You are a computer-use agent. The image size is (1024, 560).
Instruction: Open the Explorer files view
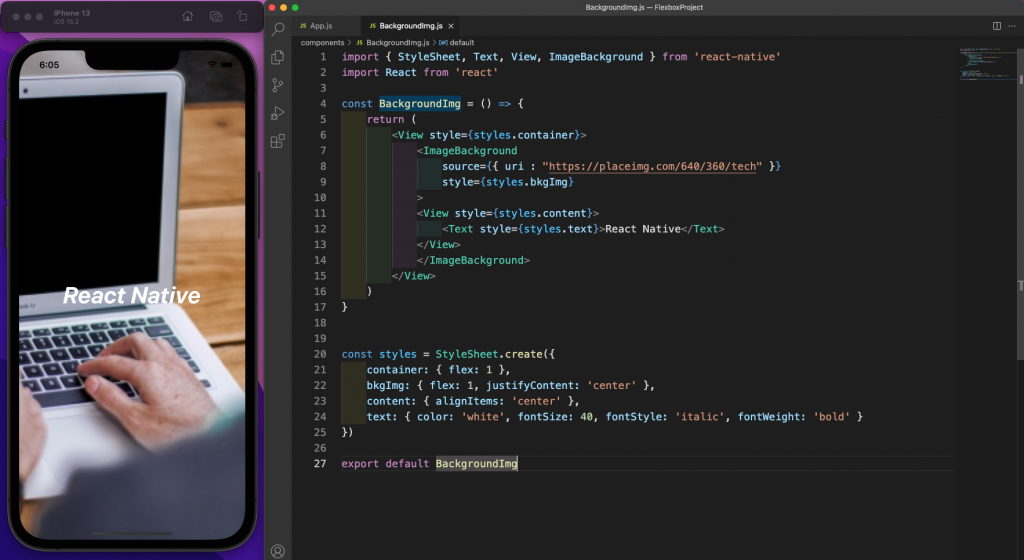click(278, 57)
